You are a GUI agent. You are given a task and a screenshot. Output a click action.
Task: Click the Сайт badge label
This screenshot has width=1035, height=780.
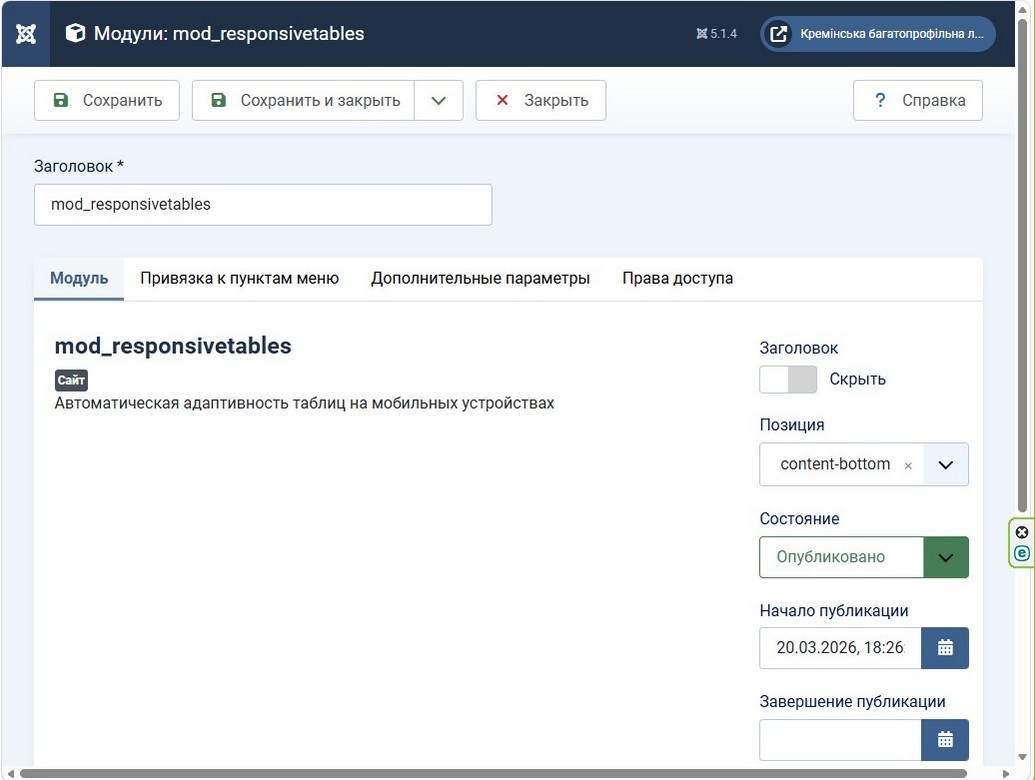coord(71,380)
